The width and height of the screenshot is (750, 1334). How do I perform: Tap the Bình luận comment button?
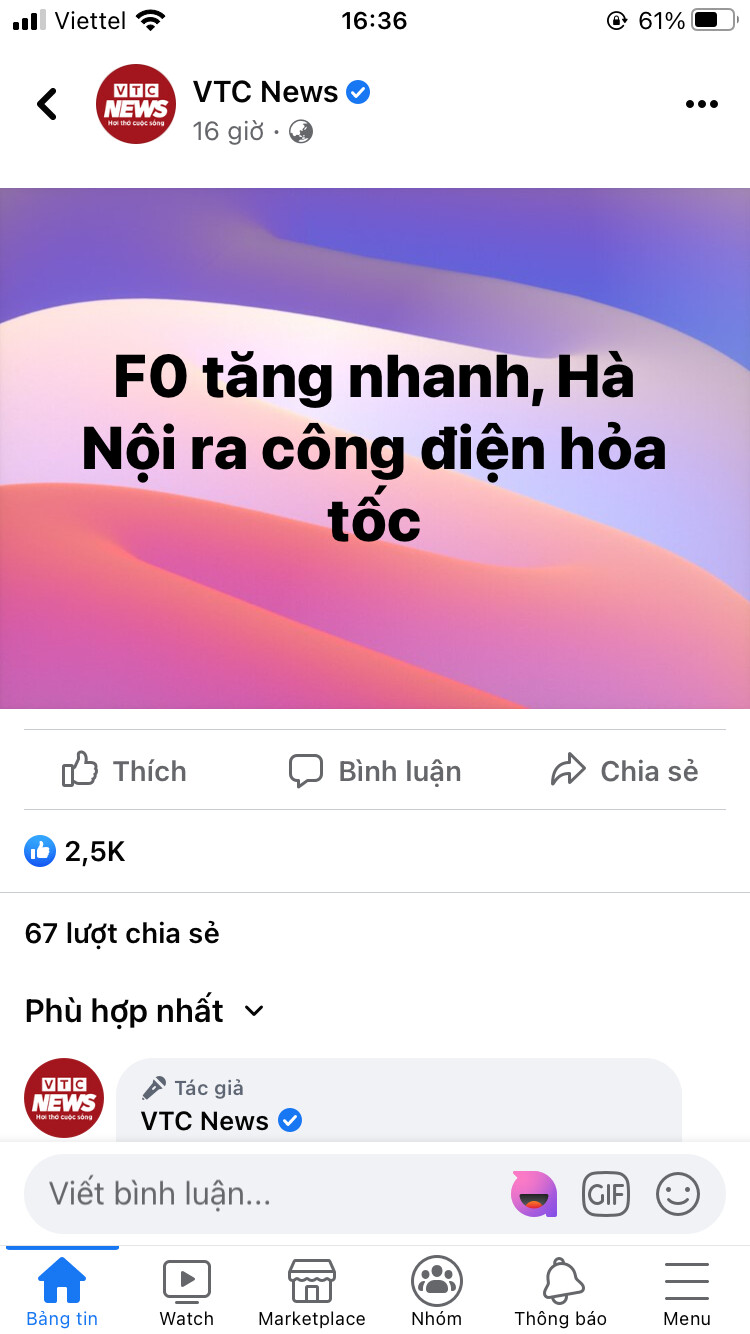point(375,770)
